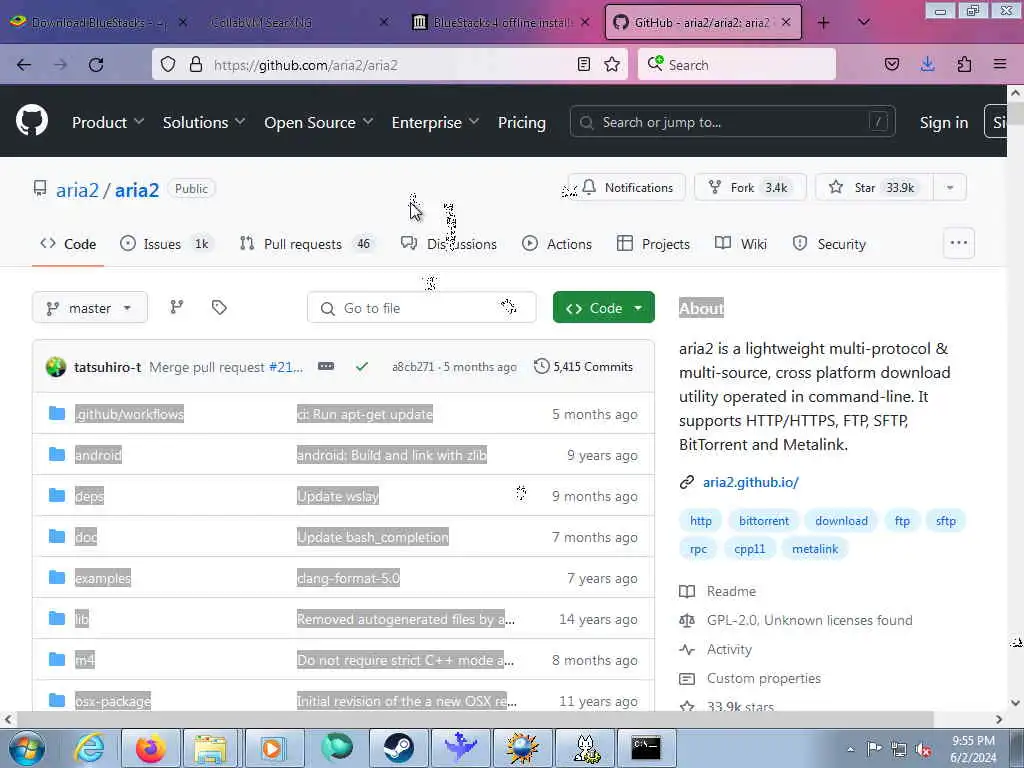Open the Projects tab
This screenshot has width=1024, height=768.
click(653, 244)
